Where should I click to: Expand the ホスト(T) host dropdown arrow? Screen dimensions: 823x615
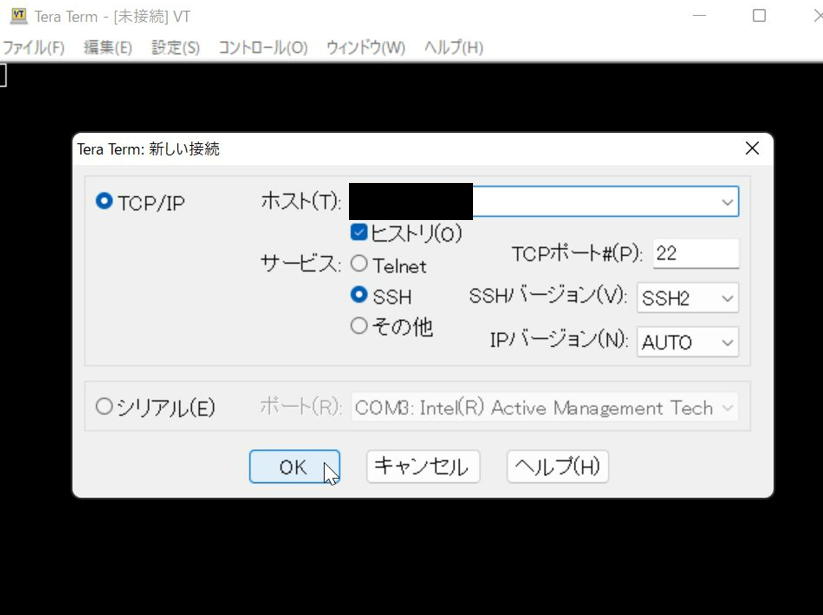point(727,202)
